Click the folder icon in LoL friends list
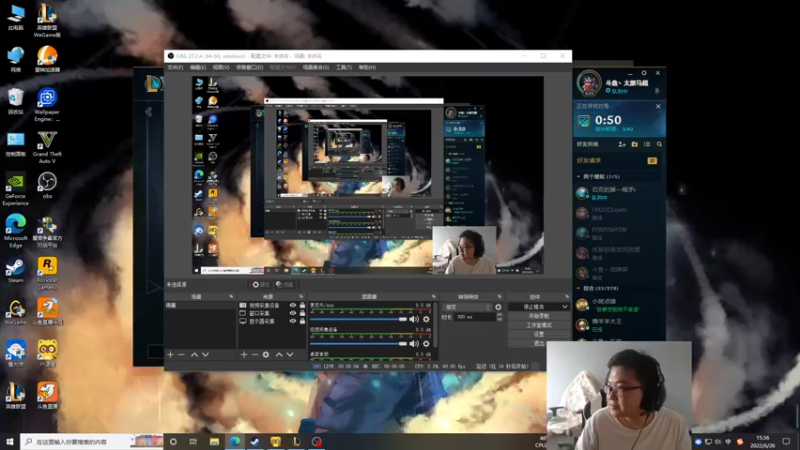Screen dimensions: 800x450 point(635,144)
